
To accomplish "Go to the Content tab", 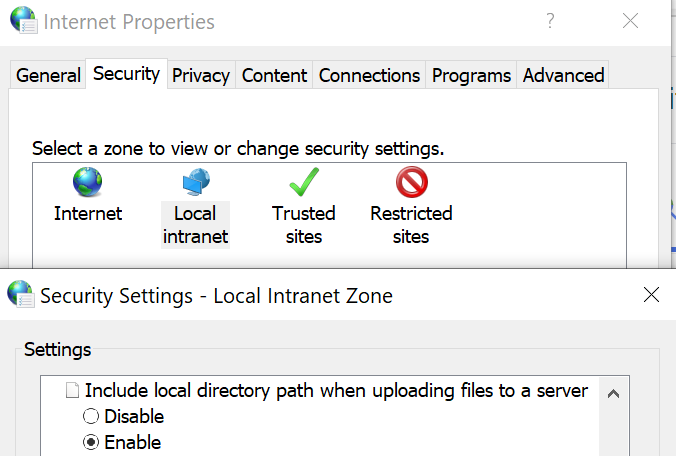I will pyautogui.click(x=275, y=75).
